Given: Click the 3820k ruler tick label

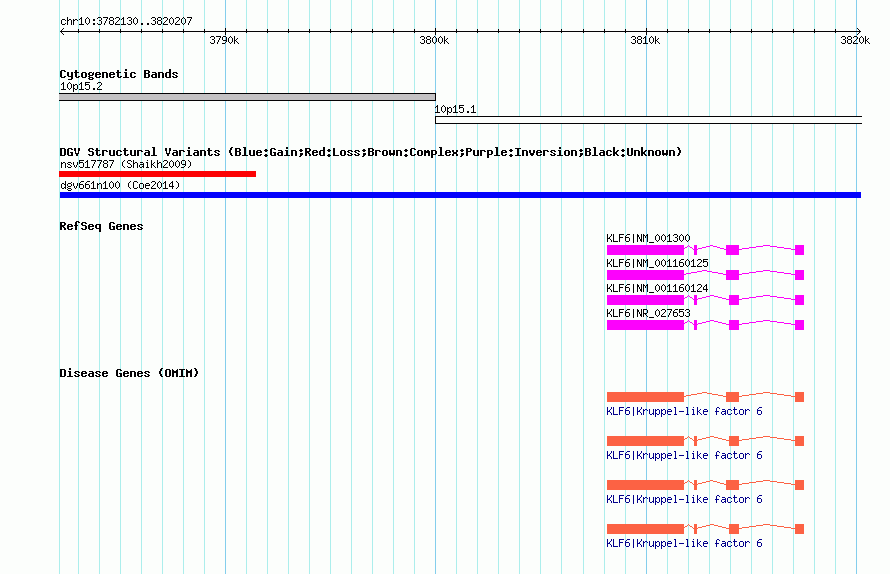Looking at the screenshot, I should point(855,40).
